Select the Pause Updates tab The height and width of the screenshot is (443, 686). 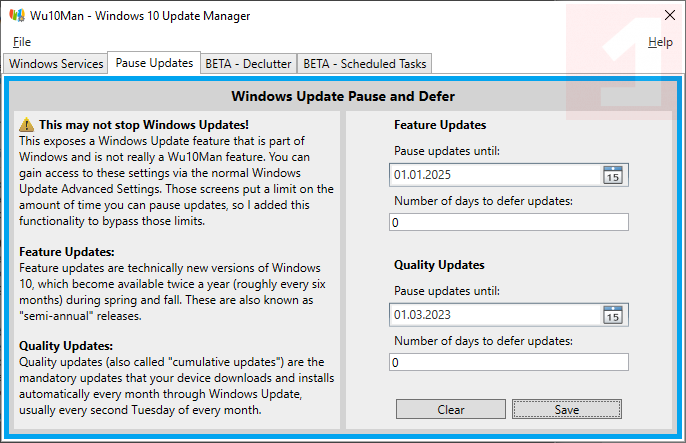(154, 63)
